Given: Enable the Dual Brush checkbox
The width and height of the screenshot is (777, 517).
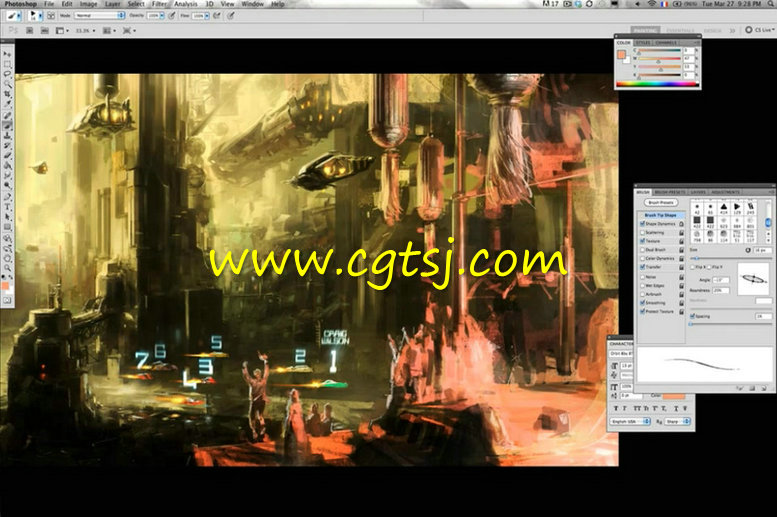Looking at the screenshot, I should coord(642,250).
